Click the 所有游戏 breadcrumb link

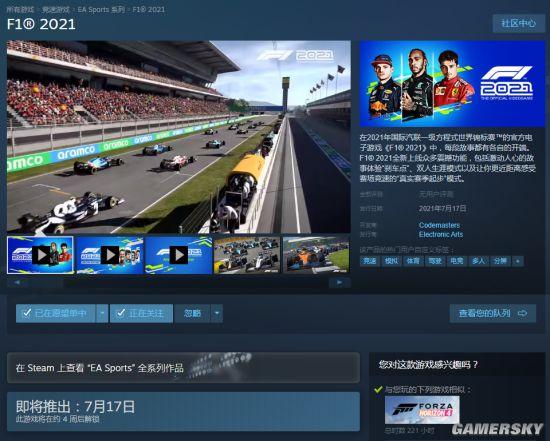click(x=20, y=9)
